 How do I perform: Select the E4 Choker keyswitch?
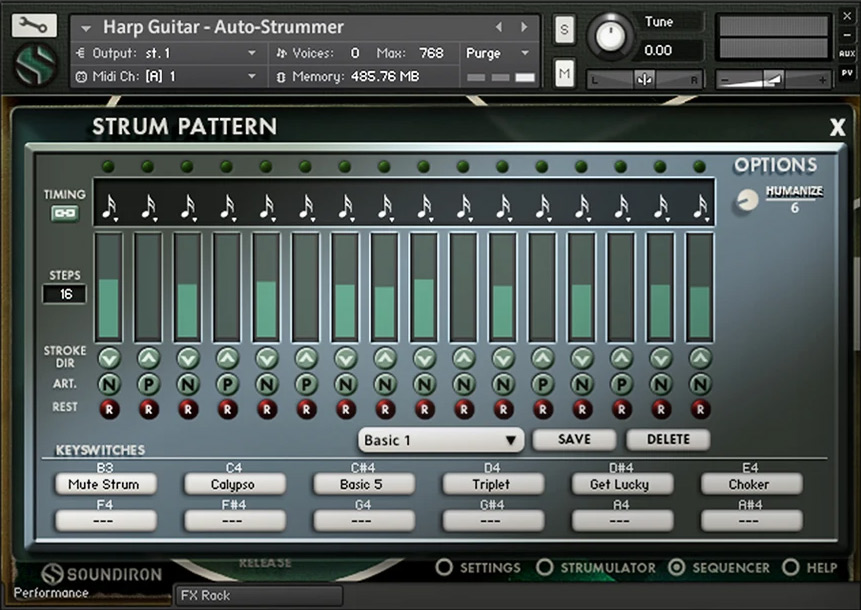(x=751, y=484)
